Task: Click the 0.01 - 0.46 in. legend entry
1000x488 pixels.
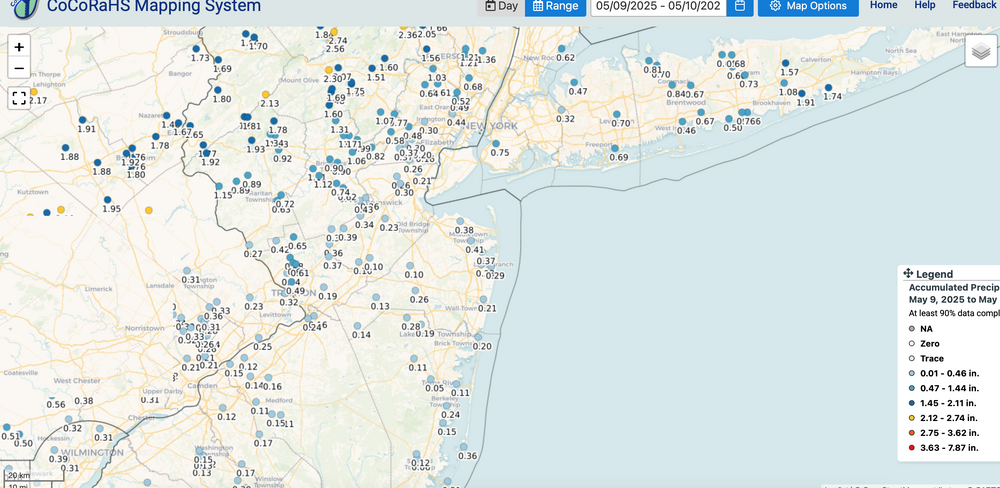Action: tap(945, 373)
